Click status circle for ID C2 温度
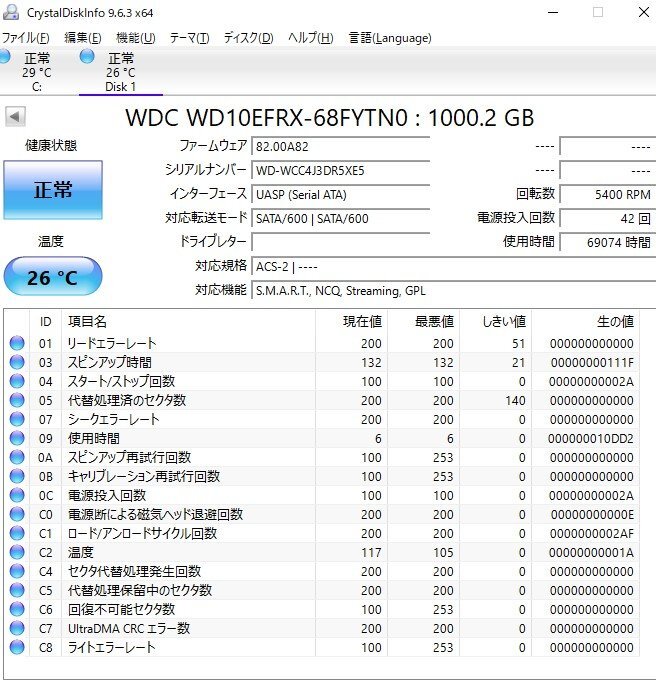 [x=17, y=552]
